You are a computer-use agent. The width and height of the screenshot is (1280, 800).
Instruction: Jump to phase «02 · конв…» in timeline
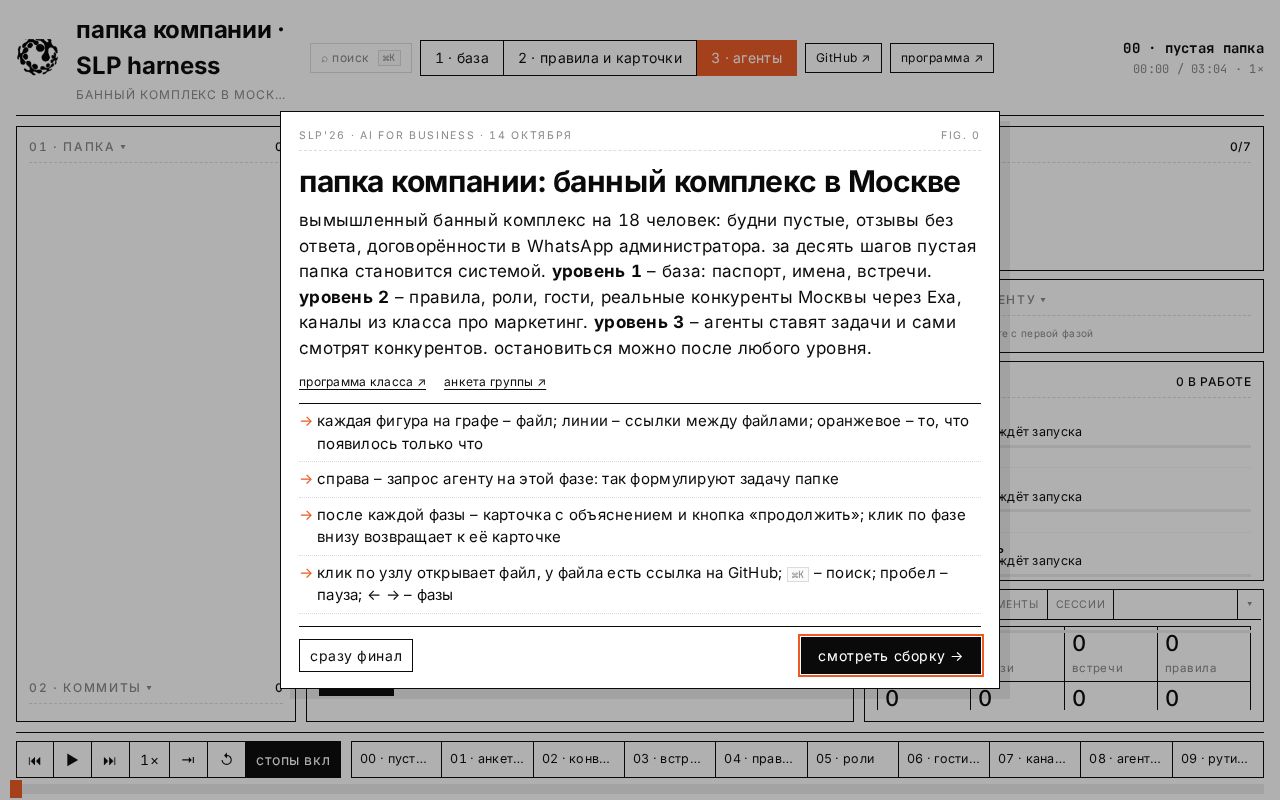click(x=579, y=759)
